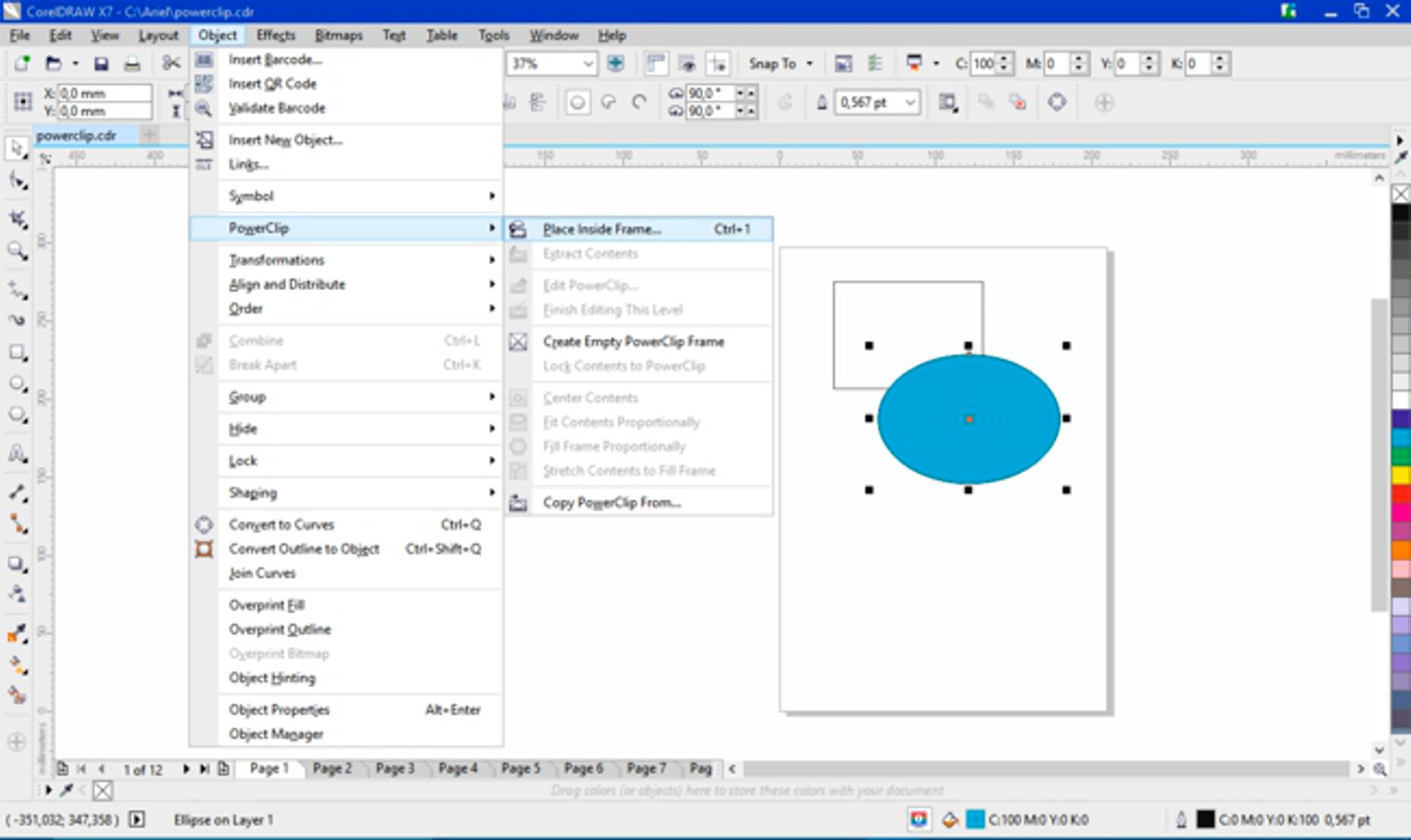
Task: Select the Crop tool in toolbox
Action: pos(17,218)
